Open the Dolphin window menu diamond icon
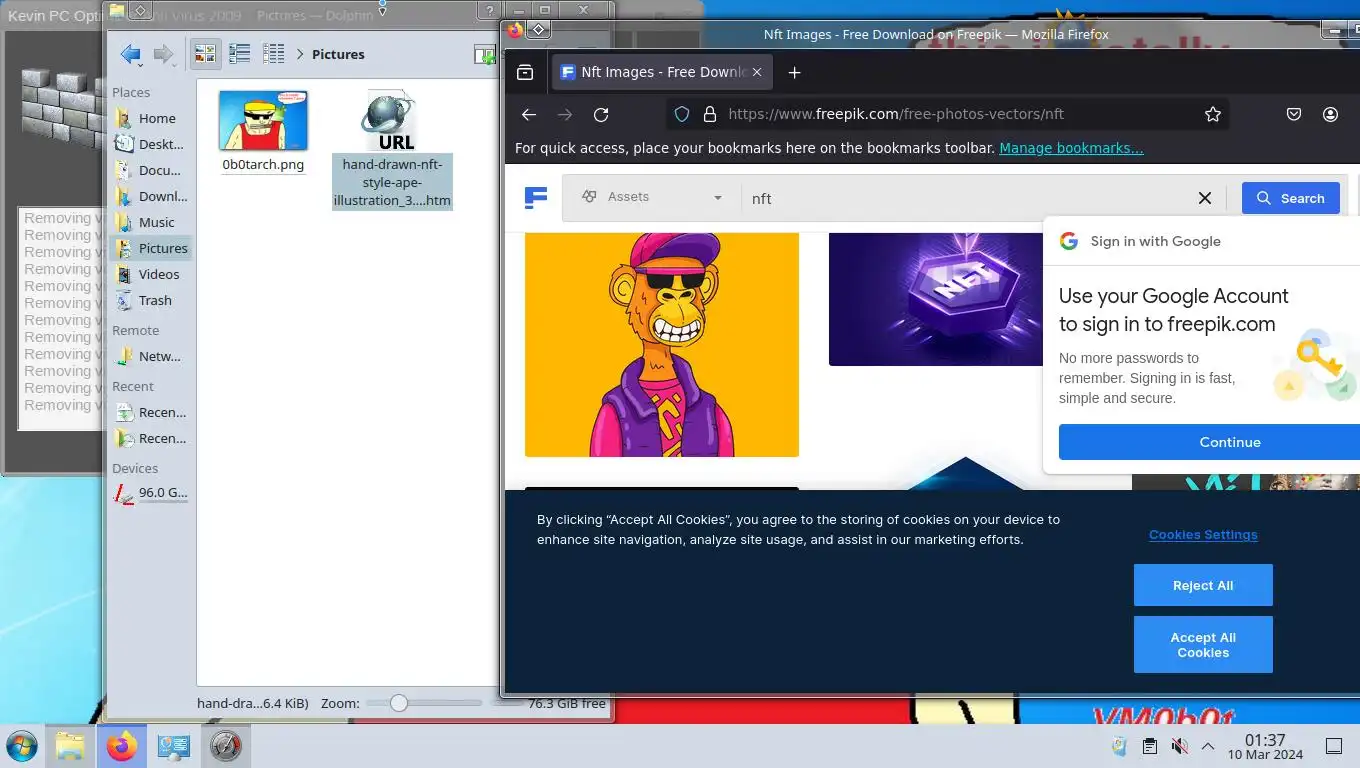 point(141,10)
